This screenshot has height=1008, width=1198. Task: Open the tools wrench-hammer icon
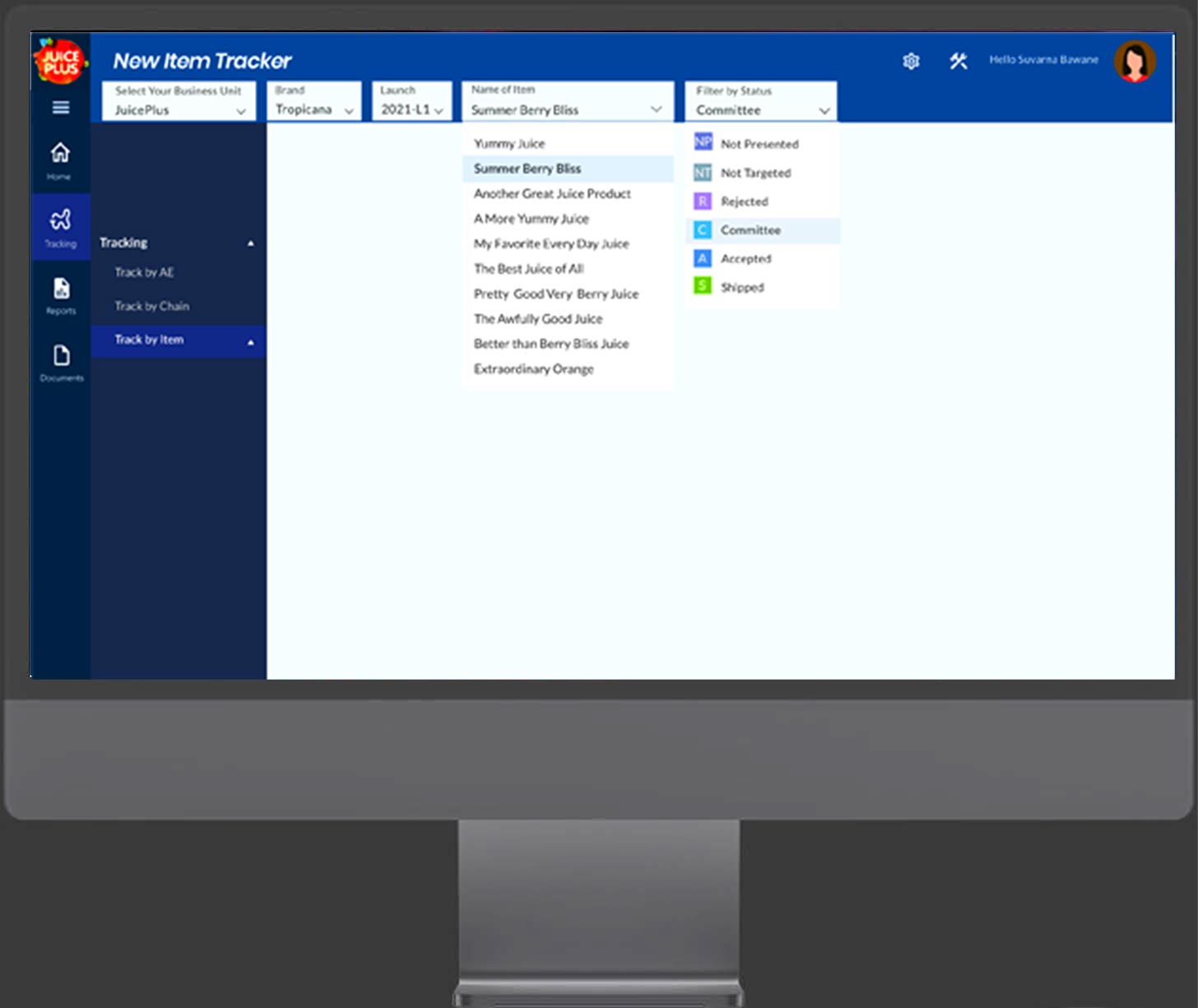958,61
